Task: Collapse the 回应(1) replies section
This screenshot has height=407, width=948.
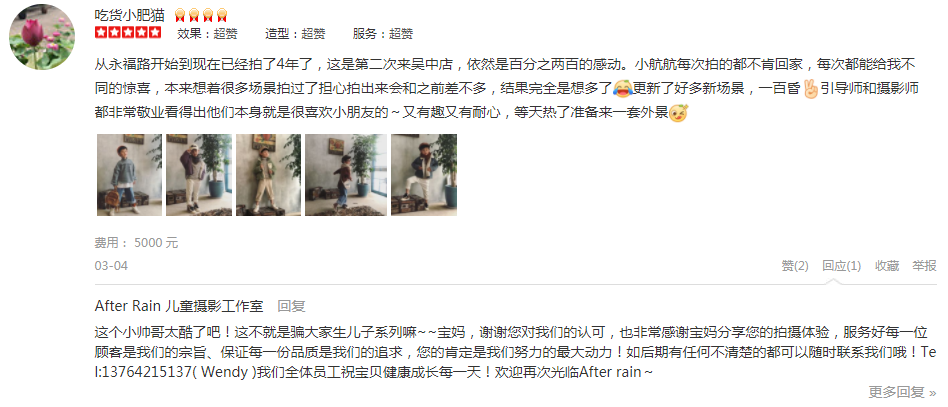Action: 841,265
